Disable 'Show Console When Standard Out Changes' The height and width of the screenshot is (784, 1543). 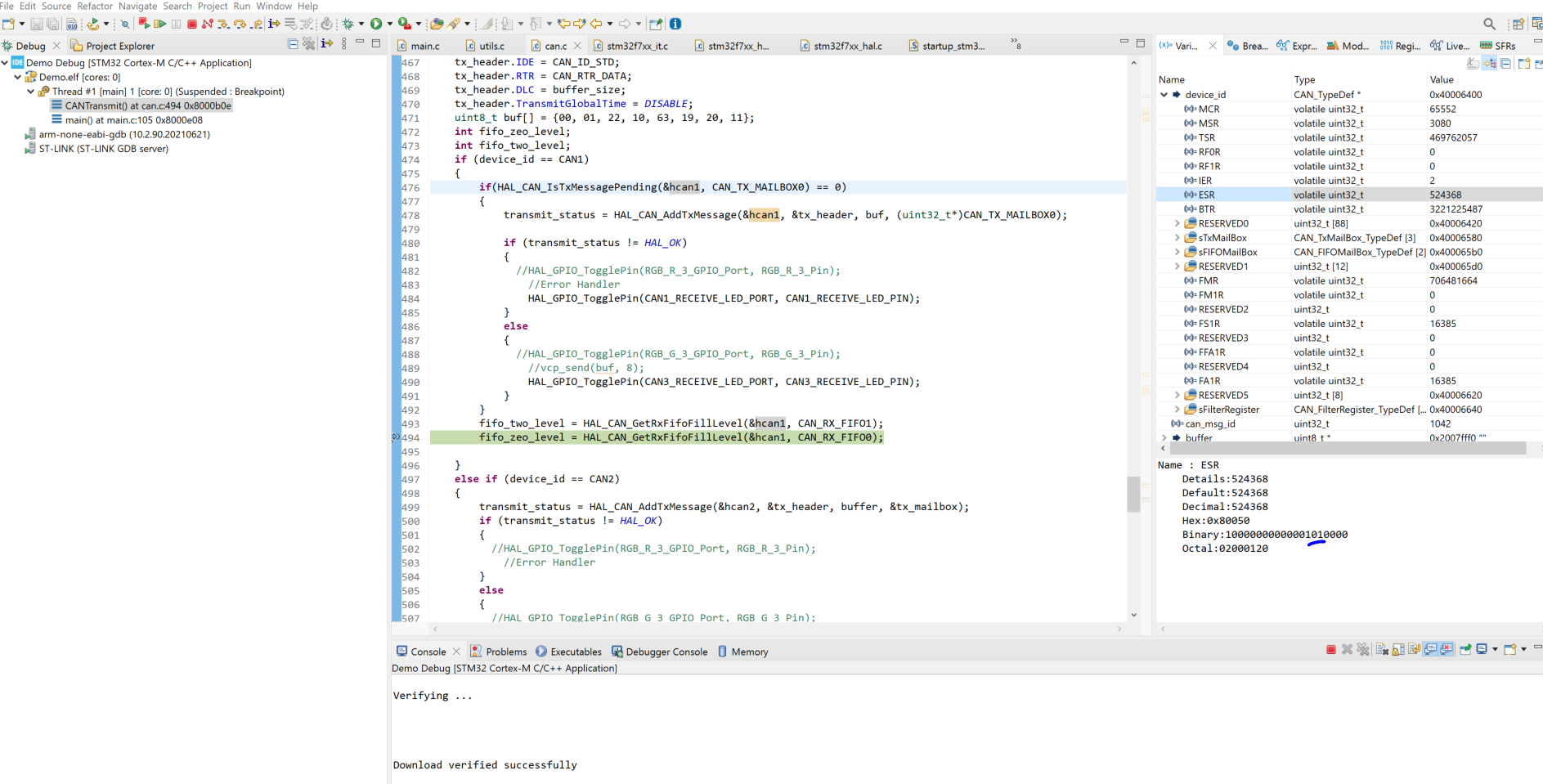[x=1429, y=649]
